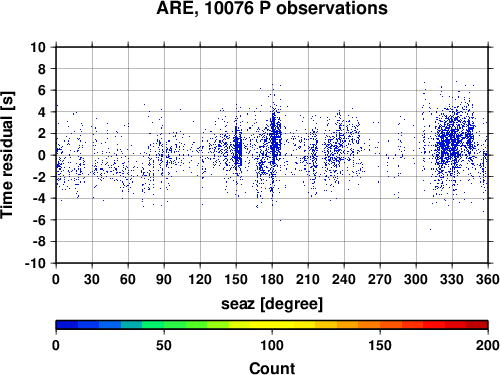Viewport: 500px width, 375px height.
Task: Click the x-axis tick label 180
Action: pyautogui.click(x=272, y=279)
